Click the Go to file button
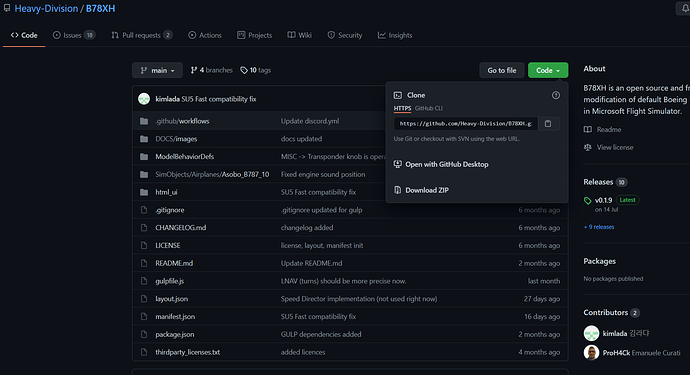Screen dimensions: 690x375 point(502,70)
